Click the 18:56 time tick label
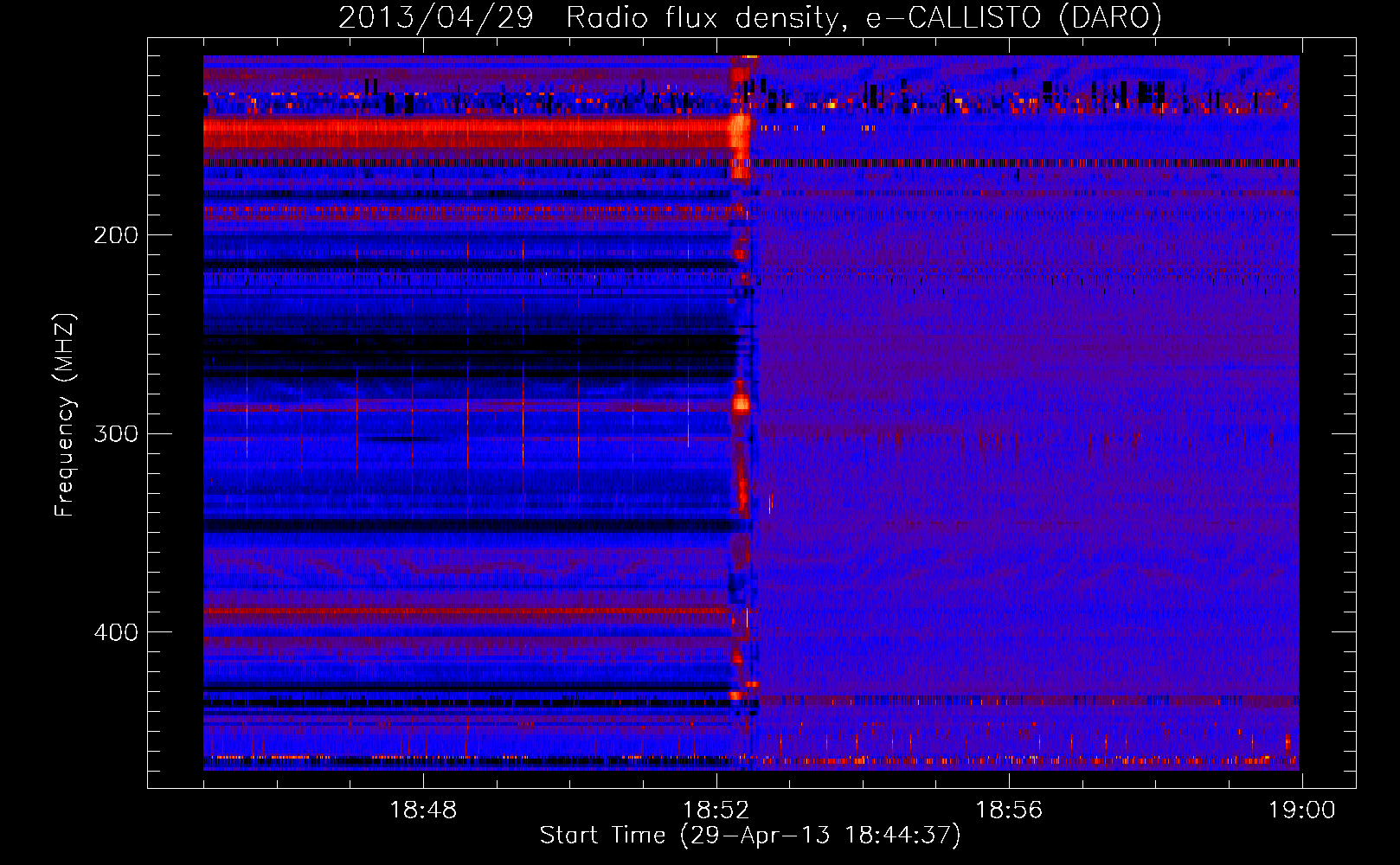The image size is (1400, 865). [1009, 811]
